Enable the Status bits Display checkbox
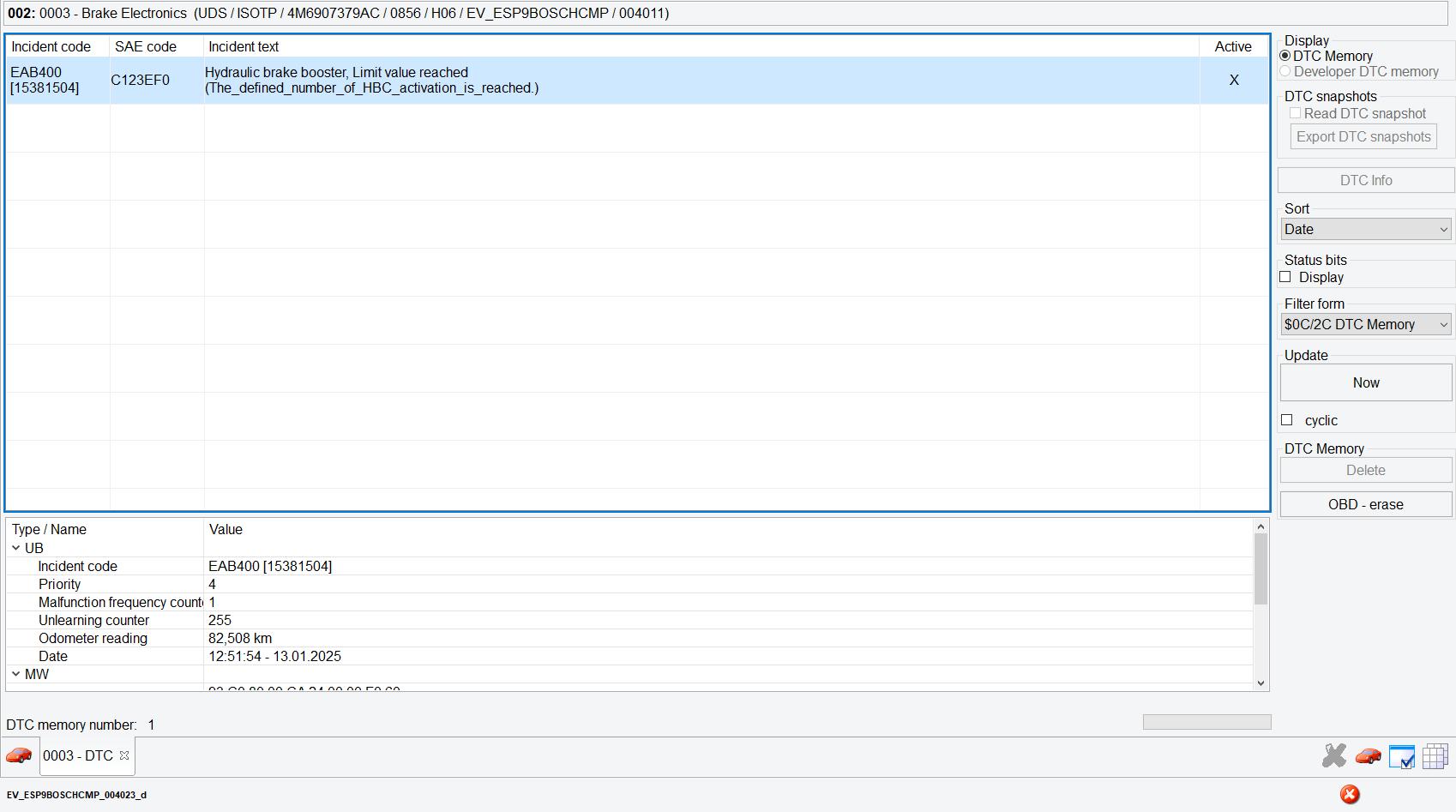Image resolution: width=1456 pixels, height=812 pixels. pos(1285,277)
